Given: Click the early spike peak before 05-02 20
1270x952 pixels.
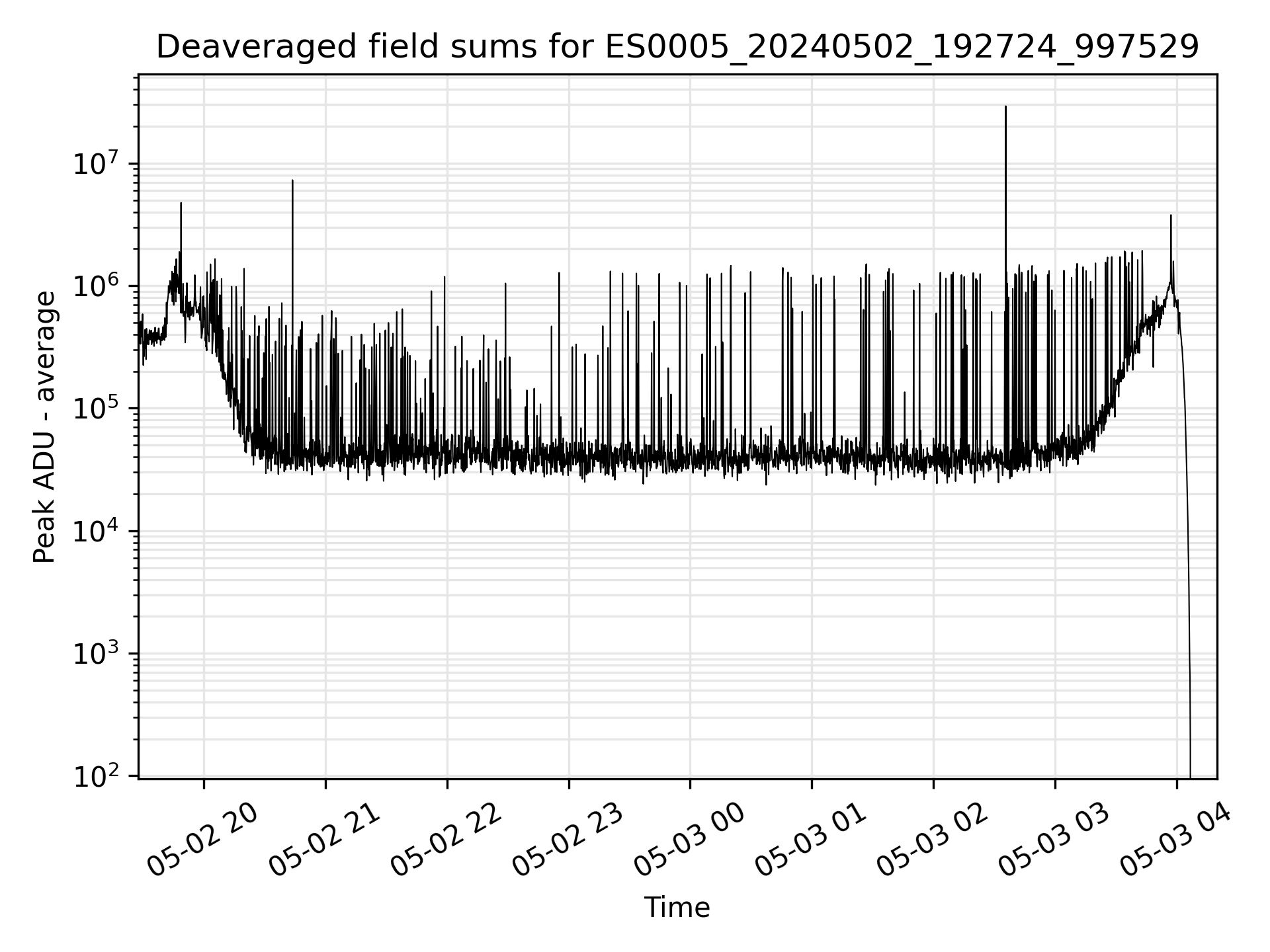Looking at the screenshot, I should (x=181, y=203).
